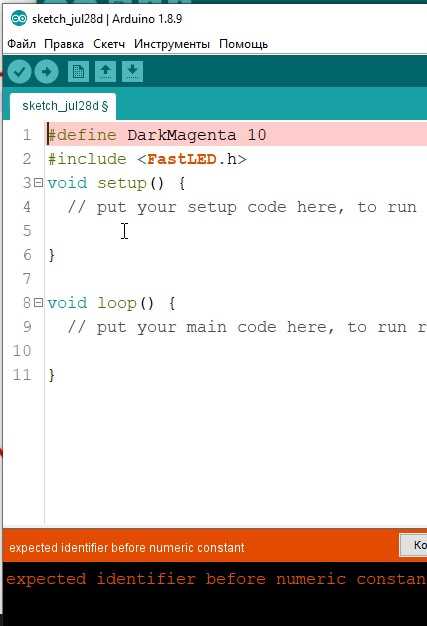The image size is (427, 626).
Task: Place cursor on empty line 10
Action: [237, 351]
